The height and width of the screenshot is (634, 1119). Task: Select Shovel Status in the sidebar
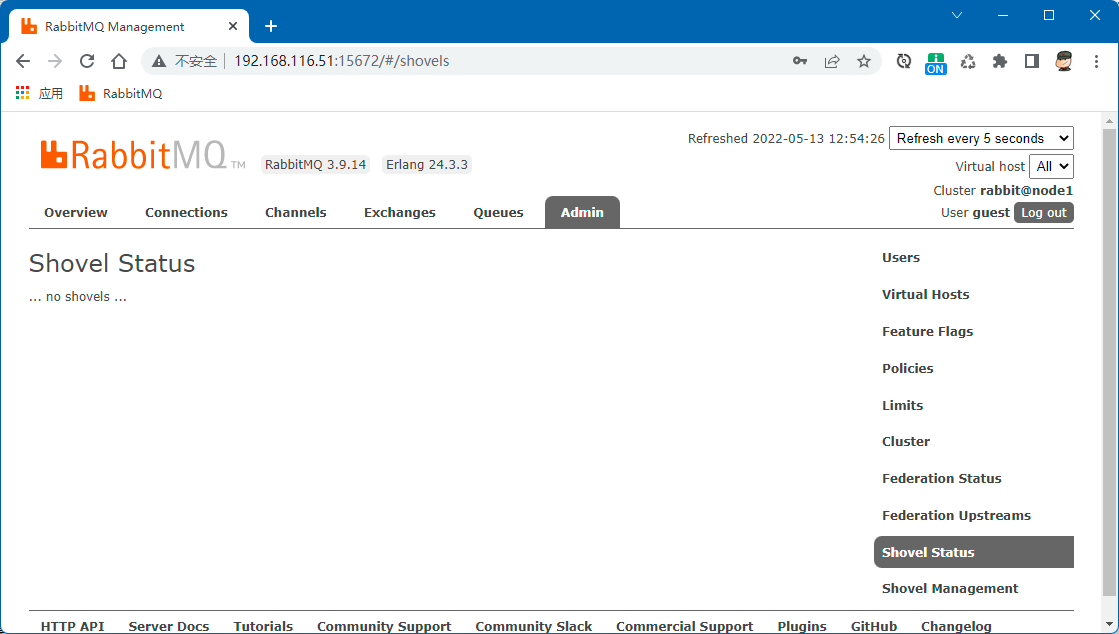[973, 552]
